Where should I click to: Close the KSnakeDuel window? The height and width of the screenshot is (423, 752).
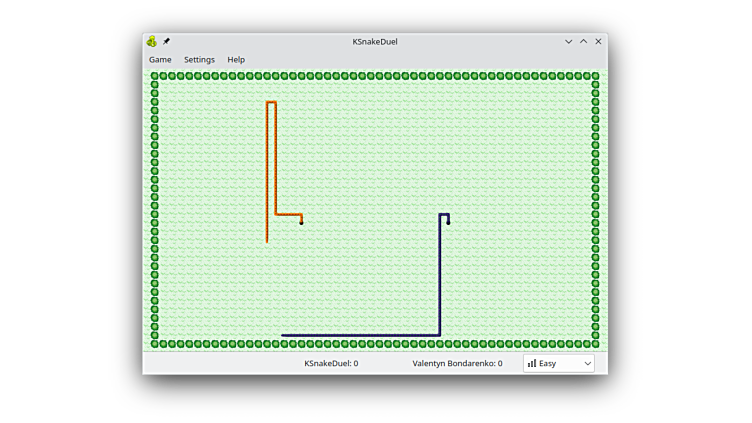(x=599, y=41)
